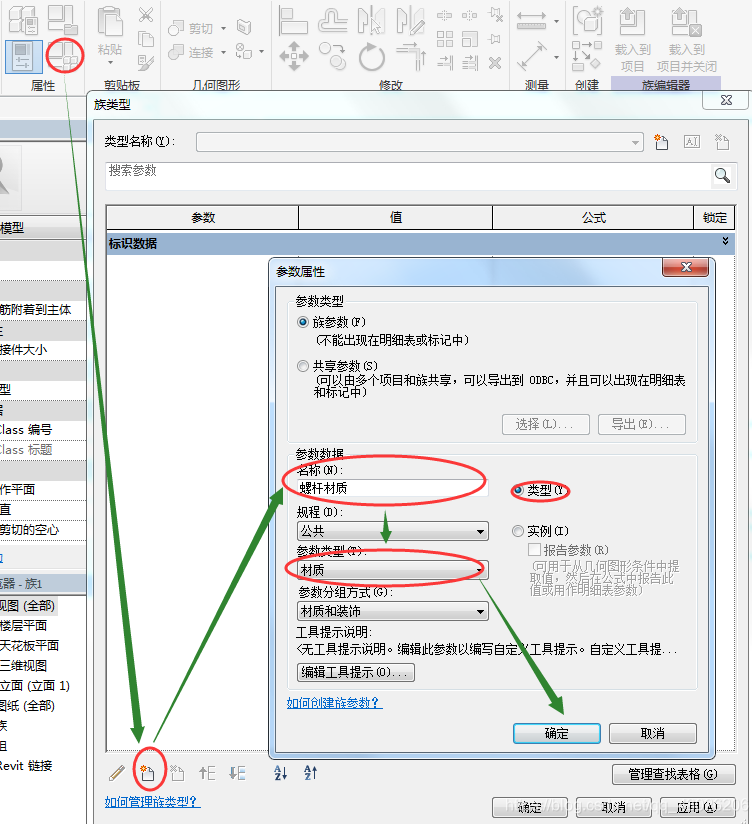Select the Offset tool icon
The width and height of the screenshot is (752, 824).
click(333, 21)
